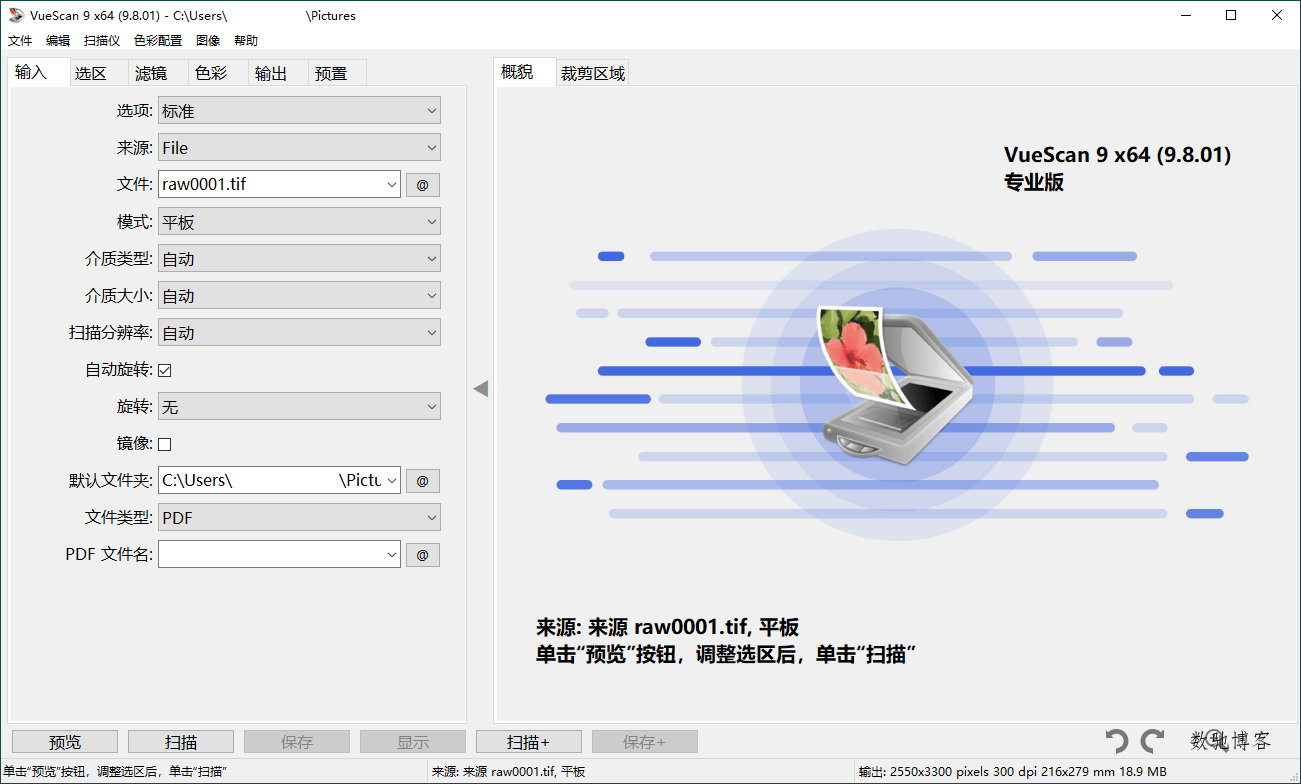The image size is (1301, 784).
Task: Click the @ button next to 文件 field
Action: [x=422, y=185]
